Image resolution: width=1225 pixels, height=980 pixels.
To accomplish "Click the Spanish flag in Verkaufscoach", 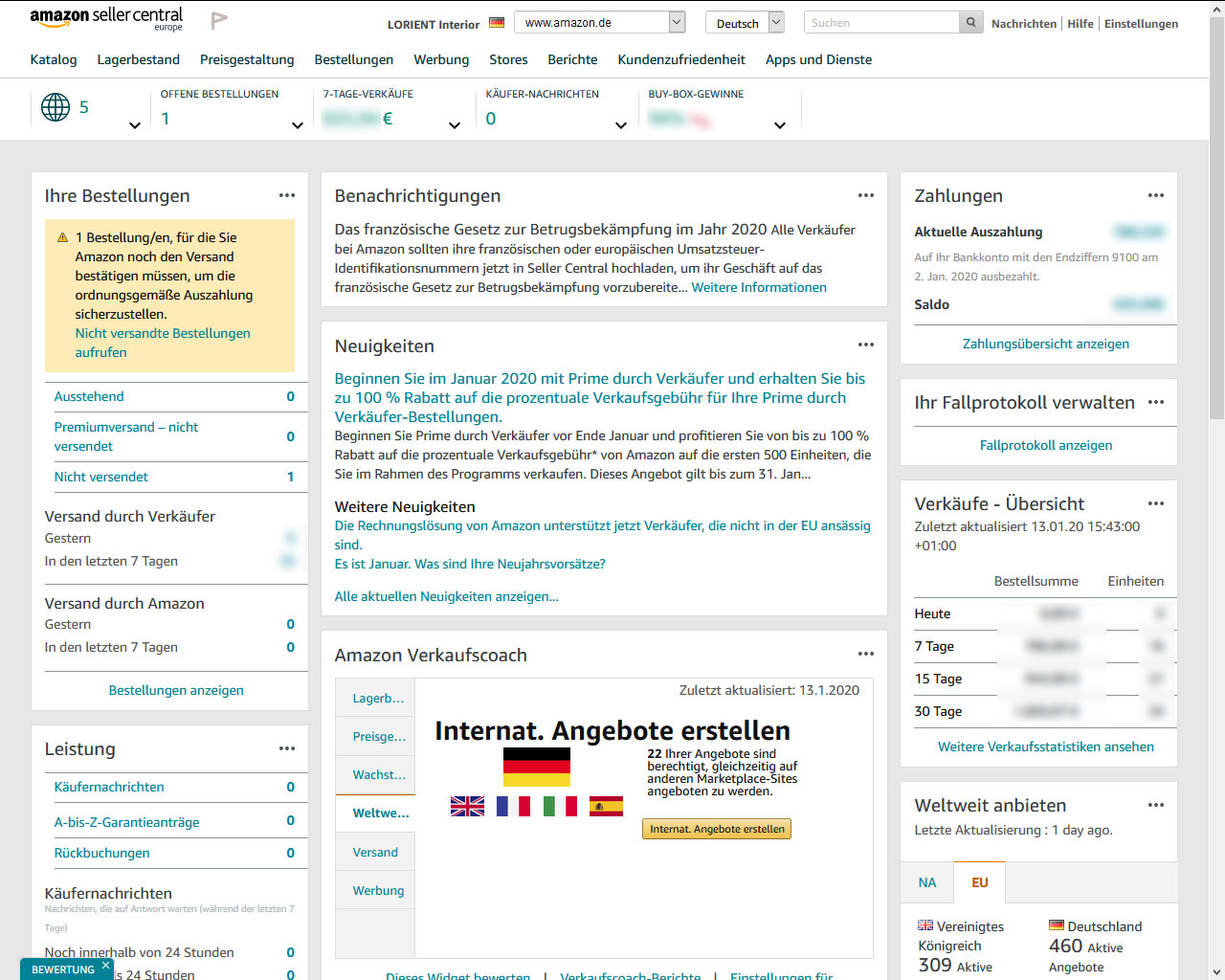I will click(x=606, y=807).
